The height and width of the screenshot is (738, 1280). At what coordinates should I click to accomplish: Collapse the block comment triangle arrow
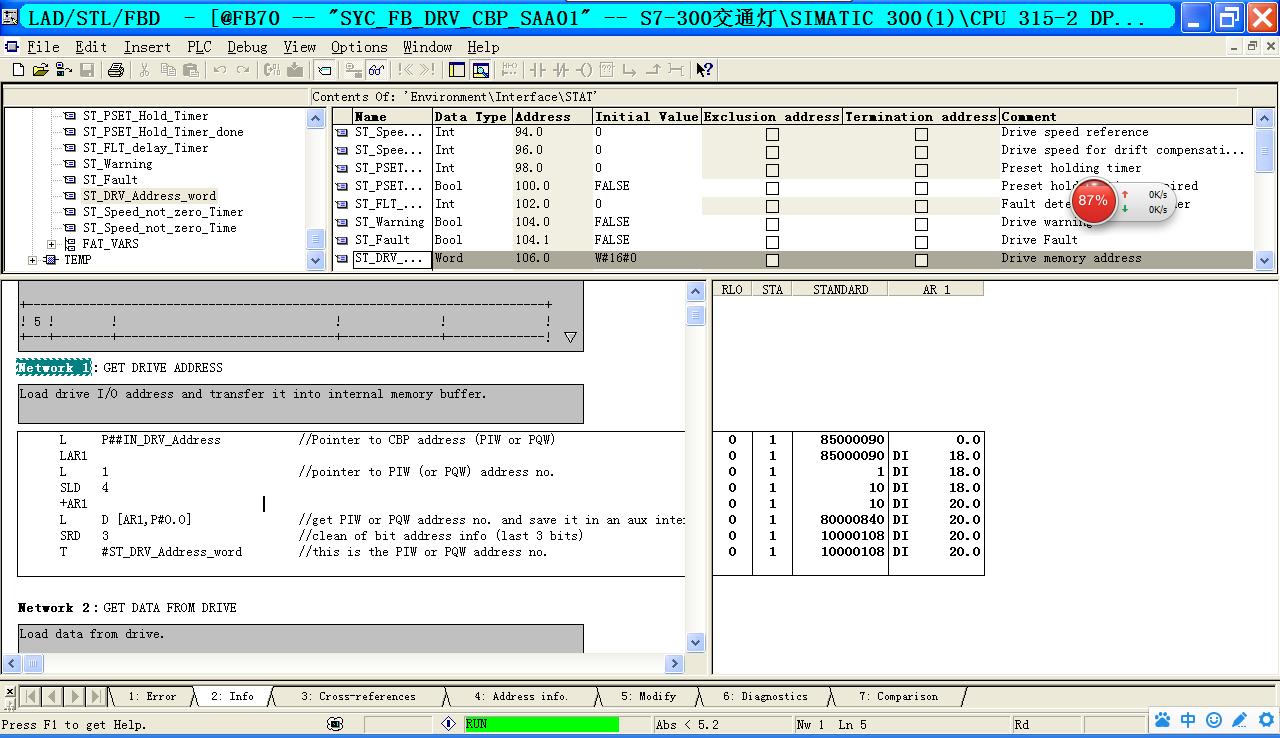pyautogui.click(x=570, y=338)
